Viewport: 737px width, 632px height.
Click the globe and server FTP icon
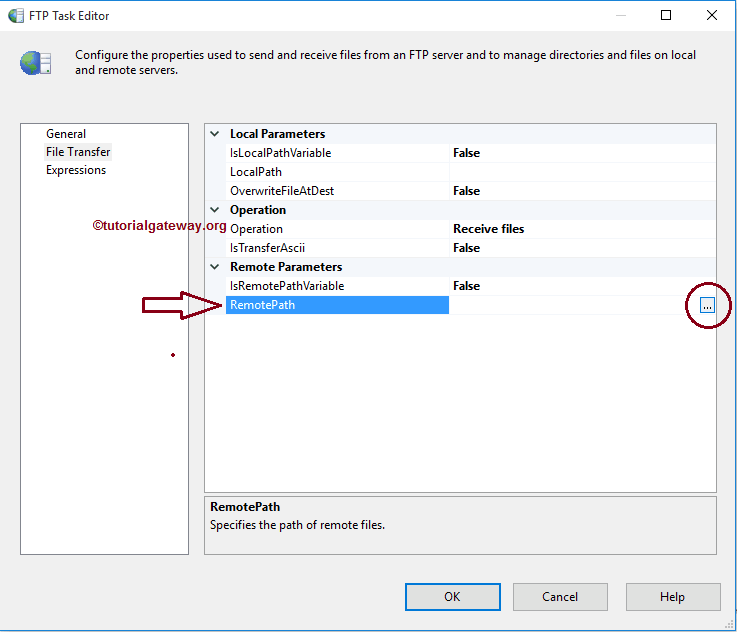[x=36, y=63]
